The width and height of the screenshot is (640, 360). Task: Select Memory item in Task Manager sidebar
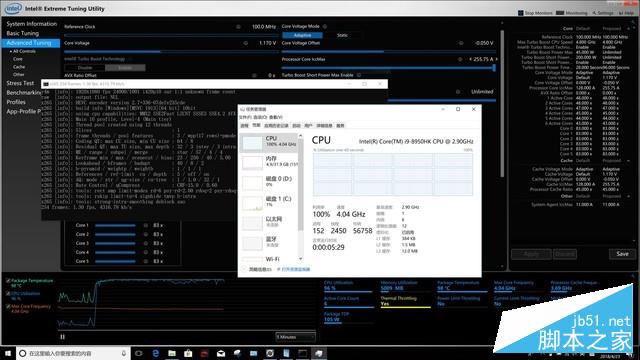(x=269, y=162)
